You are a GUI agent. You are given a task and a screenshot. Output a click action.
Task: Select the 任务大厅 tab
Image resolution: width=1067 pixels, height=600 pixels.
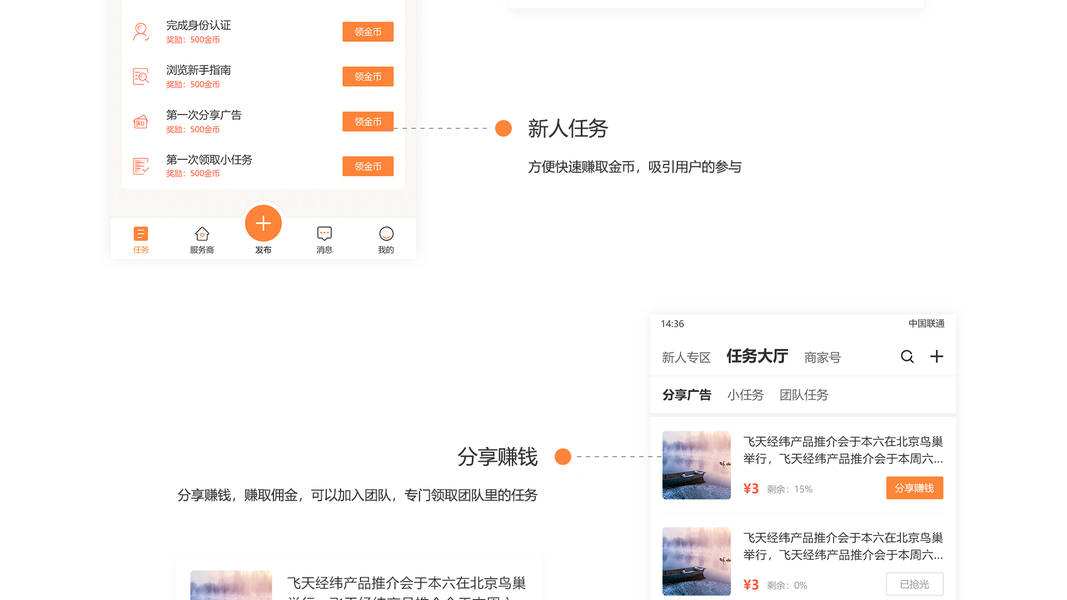click(757, 356)
